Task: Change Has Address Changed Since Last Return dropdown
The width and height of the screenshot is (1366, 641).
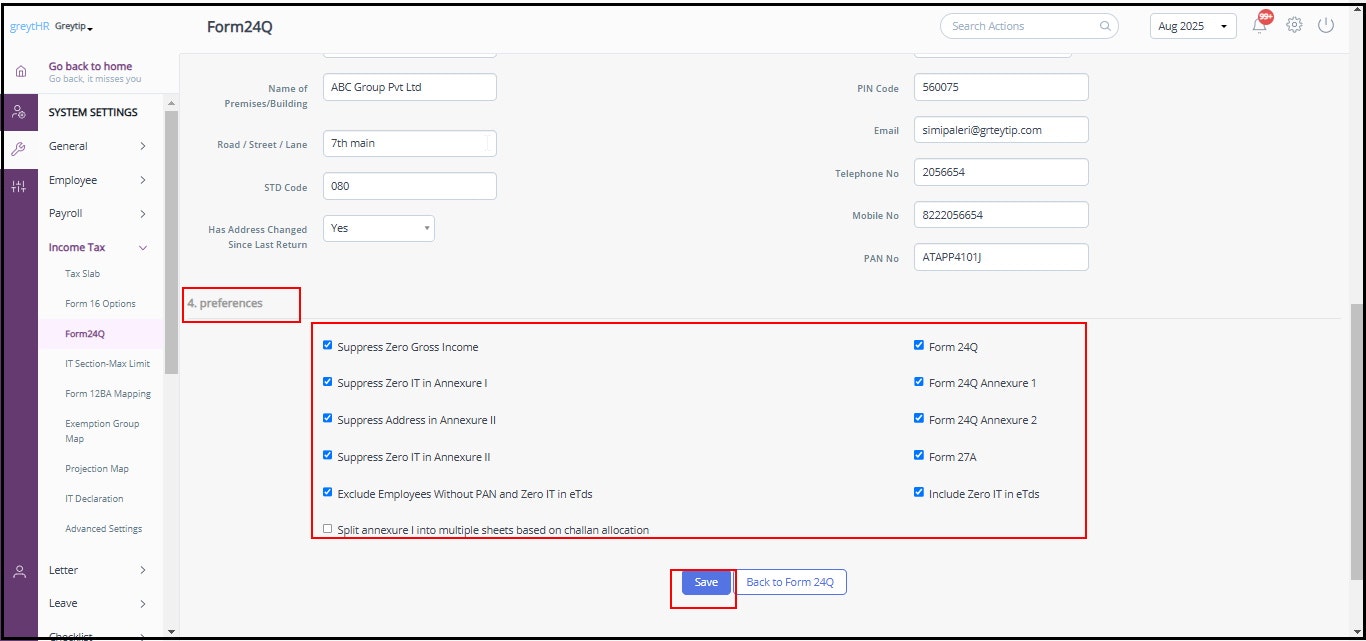Action: coord(378,228)
